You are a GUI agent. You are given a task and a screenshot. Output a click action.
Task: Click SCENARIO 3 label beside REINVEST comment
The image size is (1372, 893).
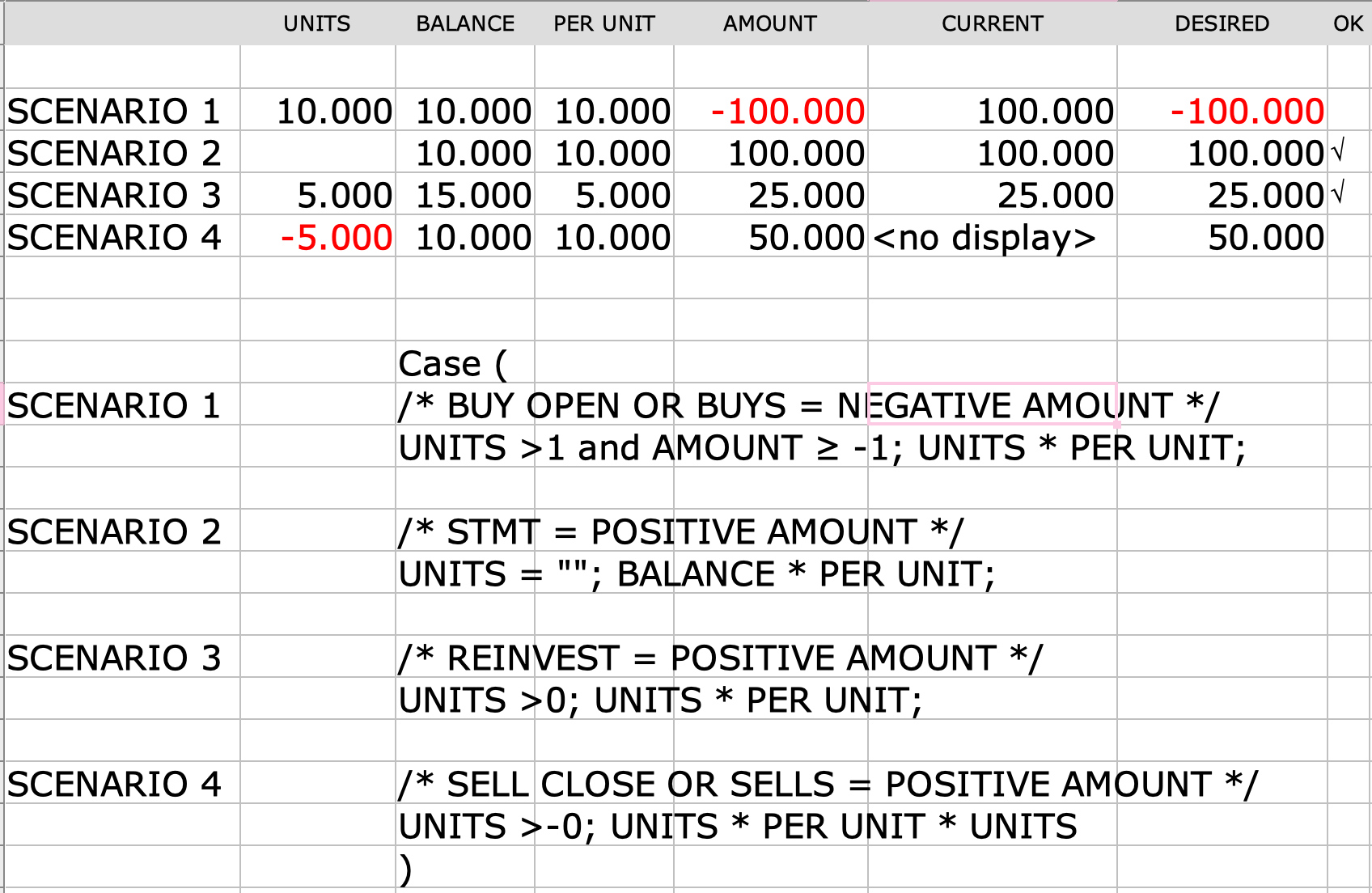pyautogui.click(x=114, y=658)
